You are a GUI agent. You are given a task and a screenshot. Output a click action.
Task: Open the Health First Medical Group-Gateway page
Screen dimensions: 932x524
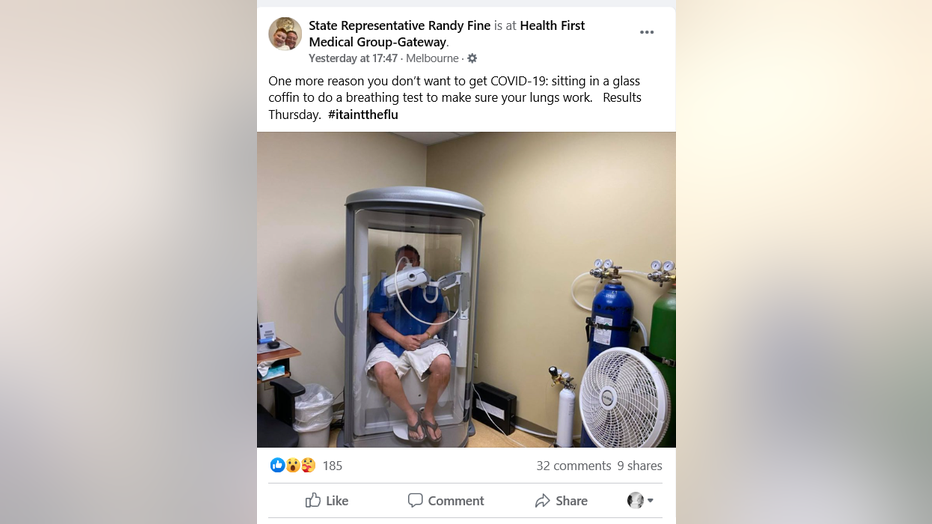pos(447,34)
